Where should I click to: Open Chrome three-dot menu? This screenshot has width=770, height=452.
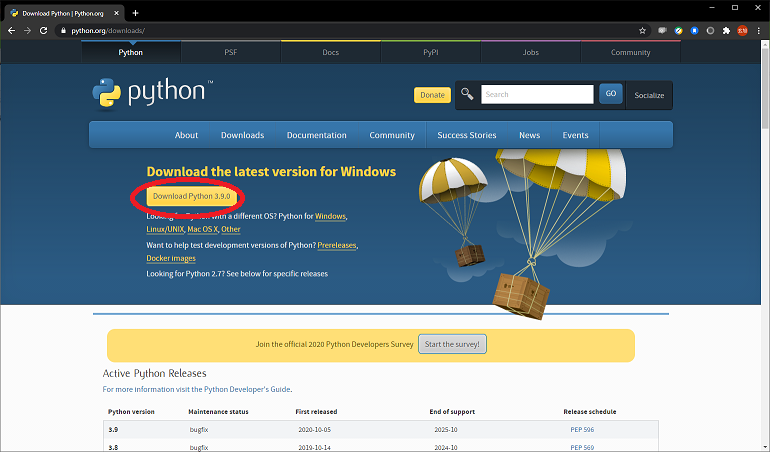pyautogui.click(x=759, y=30)
